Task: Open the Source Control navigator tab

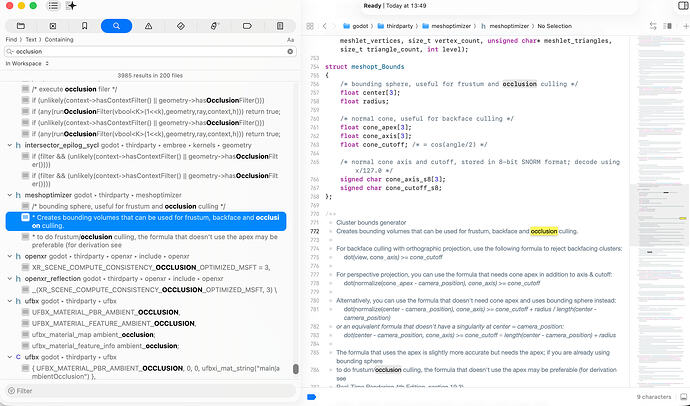Action: click(53, 26)
